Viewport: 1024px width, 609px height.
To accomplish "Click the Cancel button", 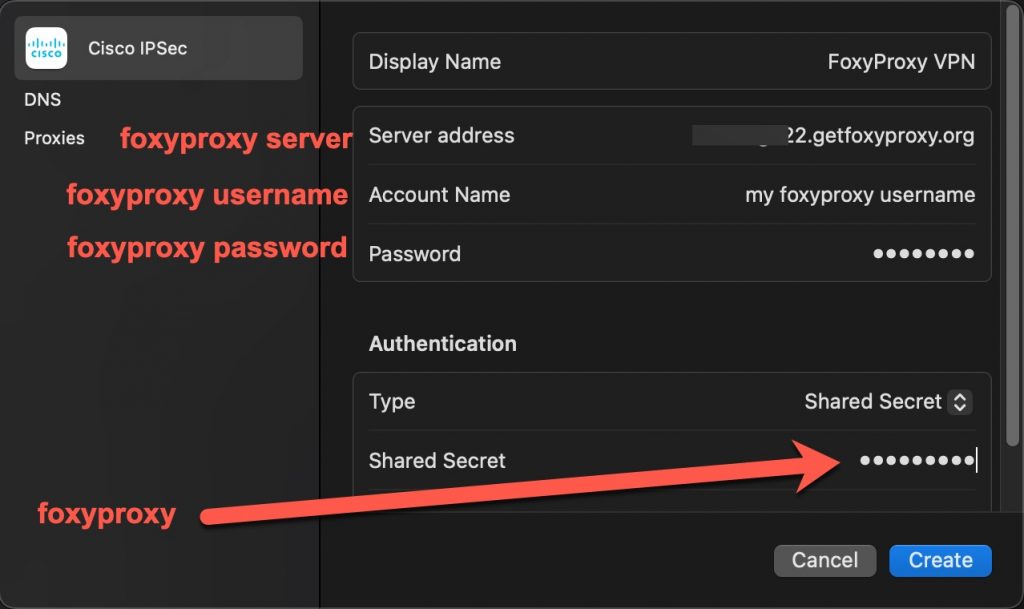I will click(x=825, y=560).
